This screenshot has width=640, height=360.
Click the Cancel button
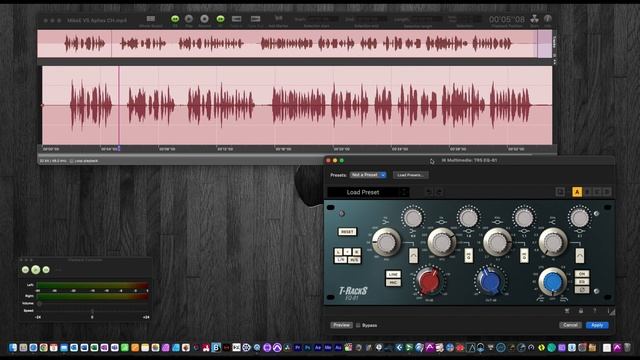click(x=570, y=325)
